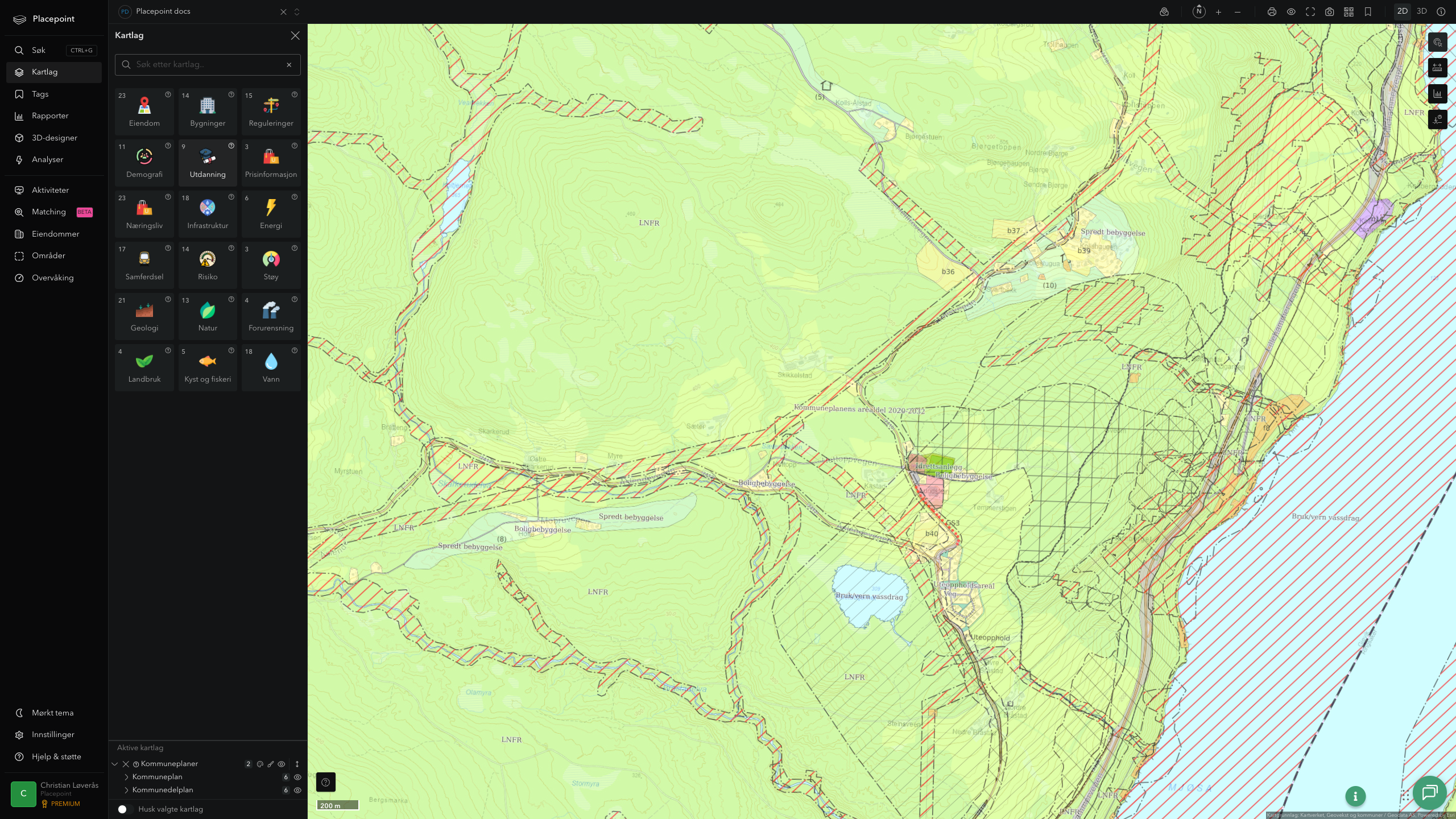The height and width of the screenshot is (819, 1456).
Task: Remove the Kommuneplaner active layer
Action: pos(126,764)
